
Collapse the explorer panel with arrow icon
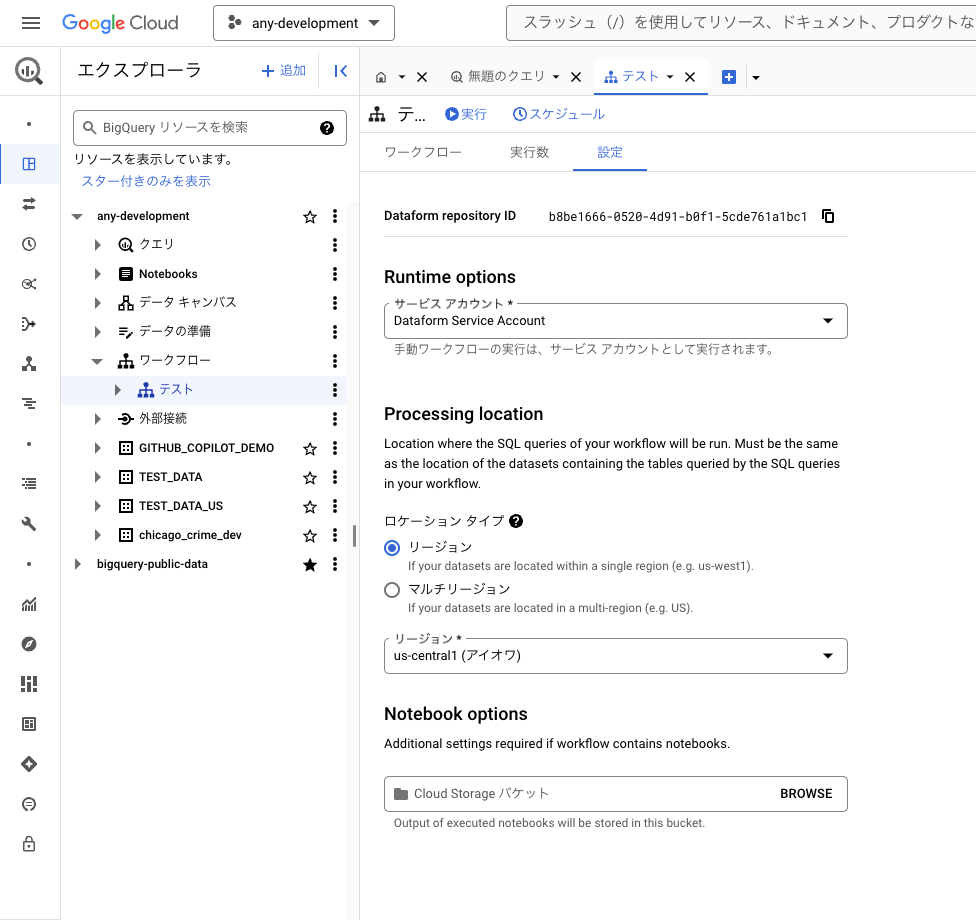[340, 71]
